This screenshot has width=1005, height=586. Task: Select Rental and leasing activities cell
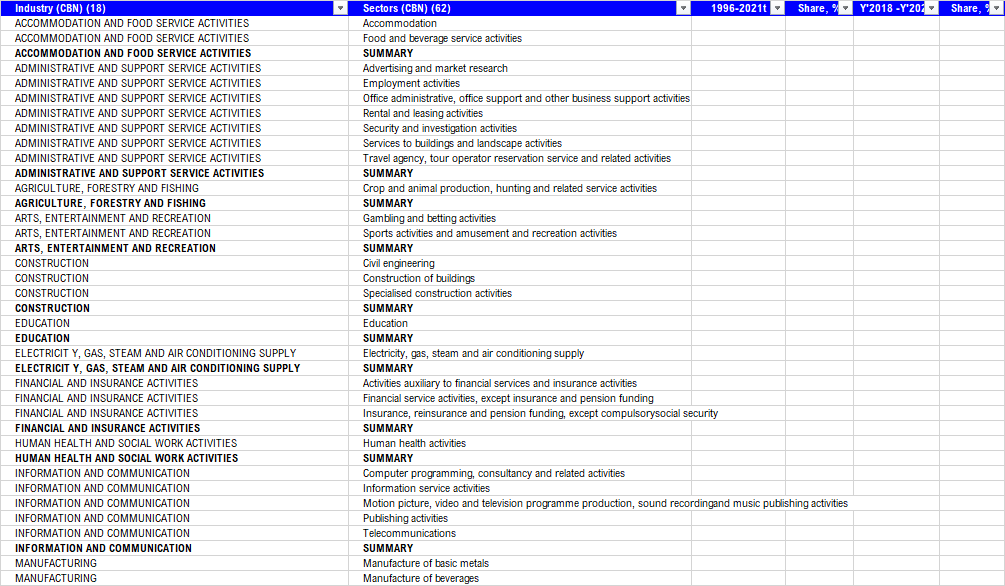pyautogui.click(x=520, y=113)
